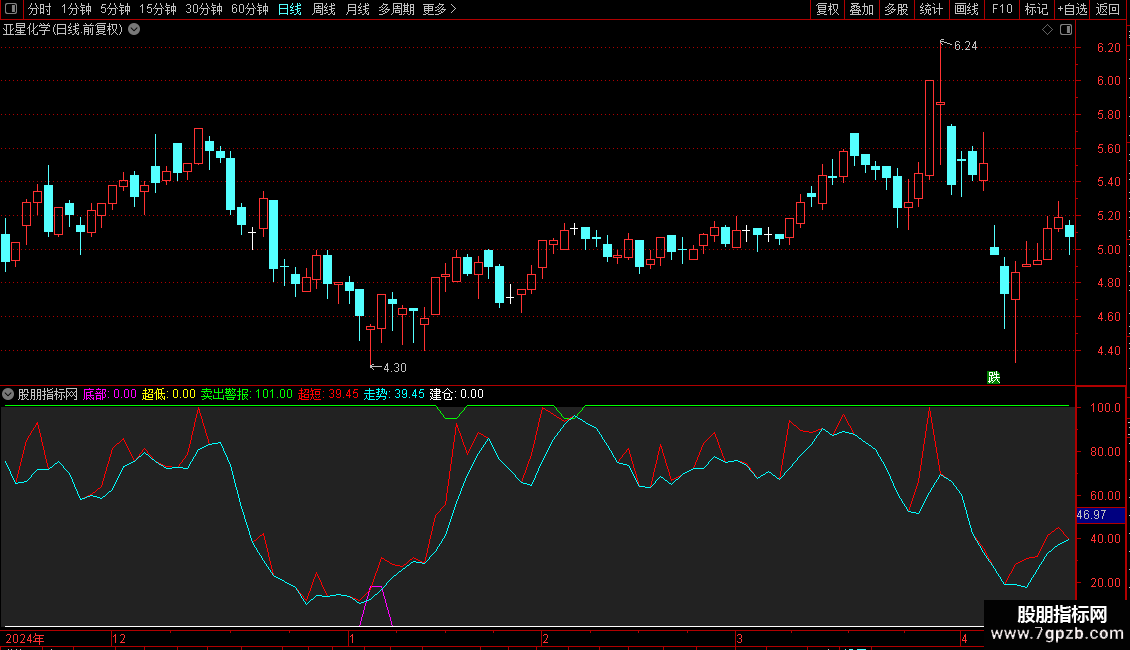Click the 亚星化学(日线.前复权) chart title
1130x650 pixels.
[63, 30]
